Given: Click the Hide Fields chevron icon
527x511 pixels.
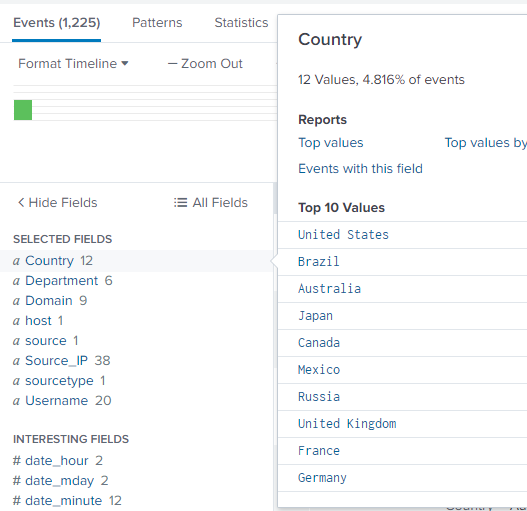Looking at the screenshot, I should pyautogui.click(x=21, y=202).
